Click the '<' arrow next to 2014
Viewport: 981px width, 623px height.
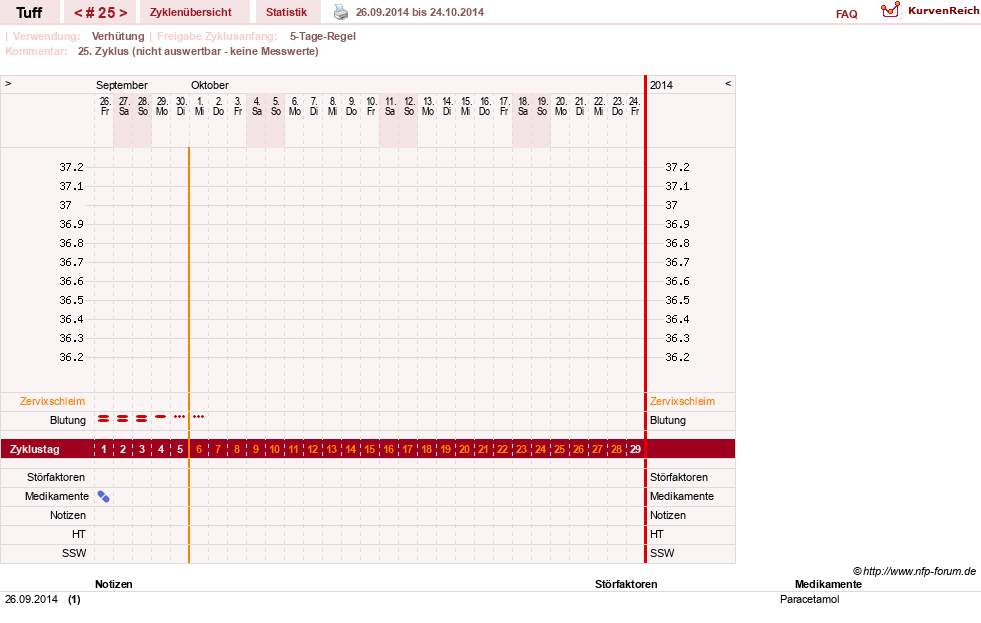728,84
